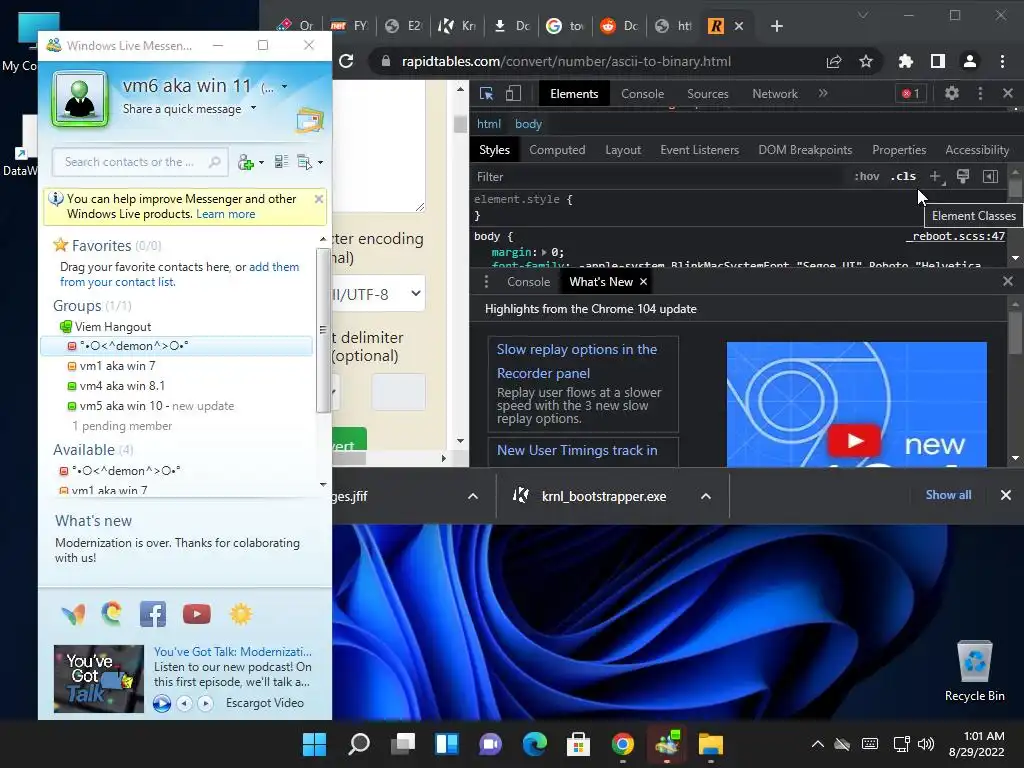Open the _reboot.scss:47 source link
This screenshot has height=768, width=1024.
(x=955, y=236)
